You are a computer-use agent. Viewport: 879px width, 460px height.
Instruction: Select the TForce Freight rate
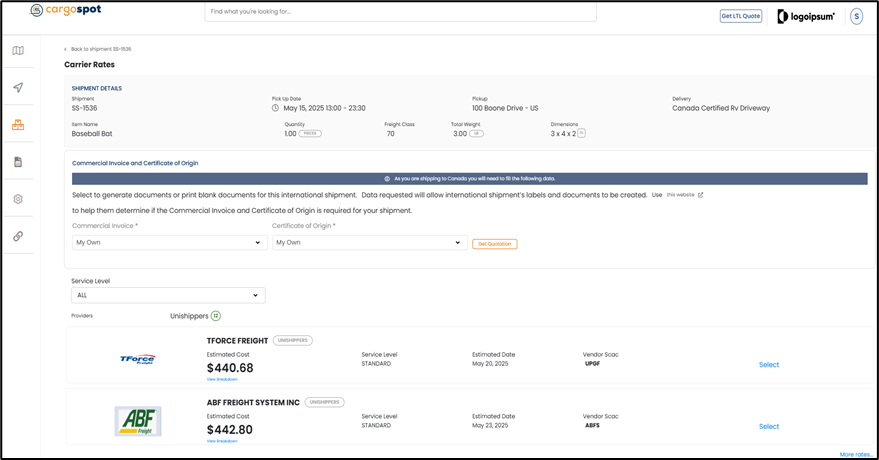768,365
